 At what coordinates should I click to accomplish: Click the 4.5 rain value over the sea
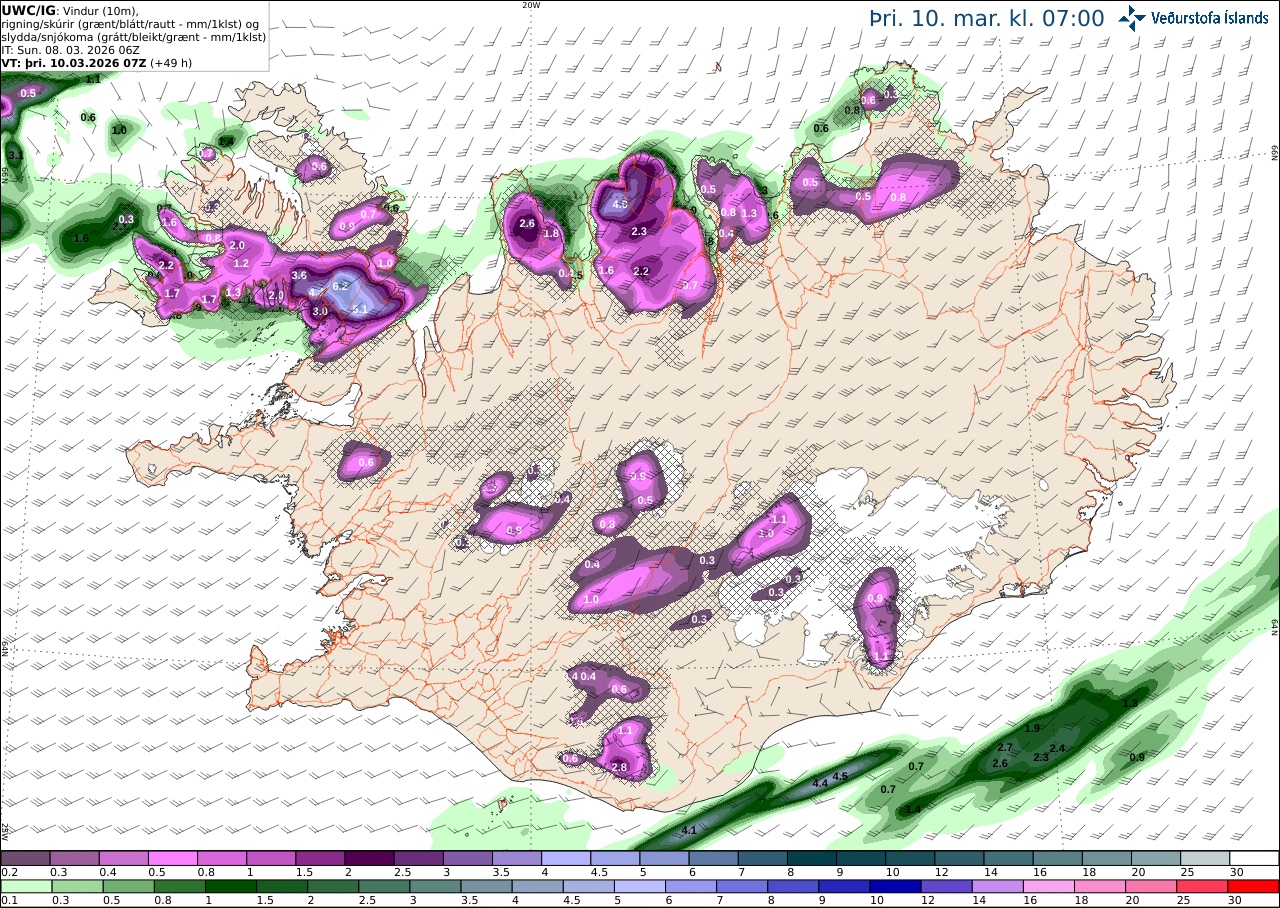pos(840,776)
